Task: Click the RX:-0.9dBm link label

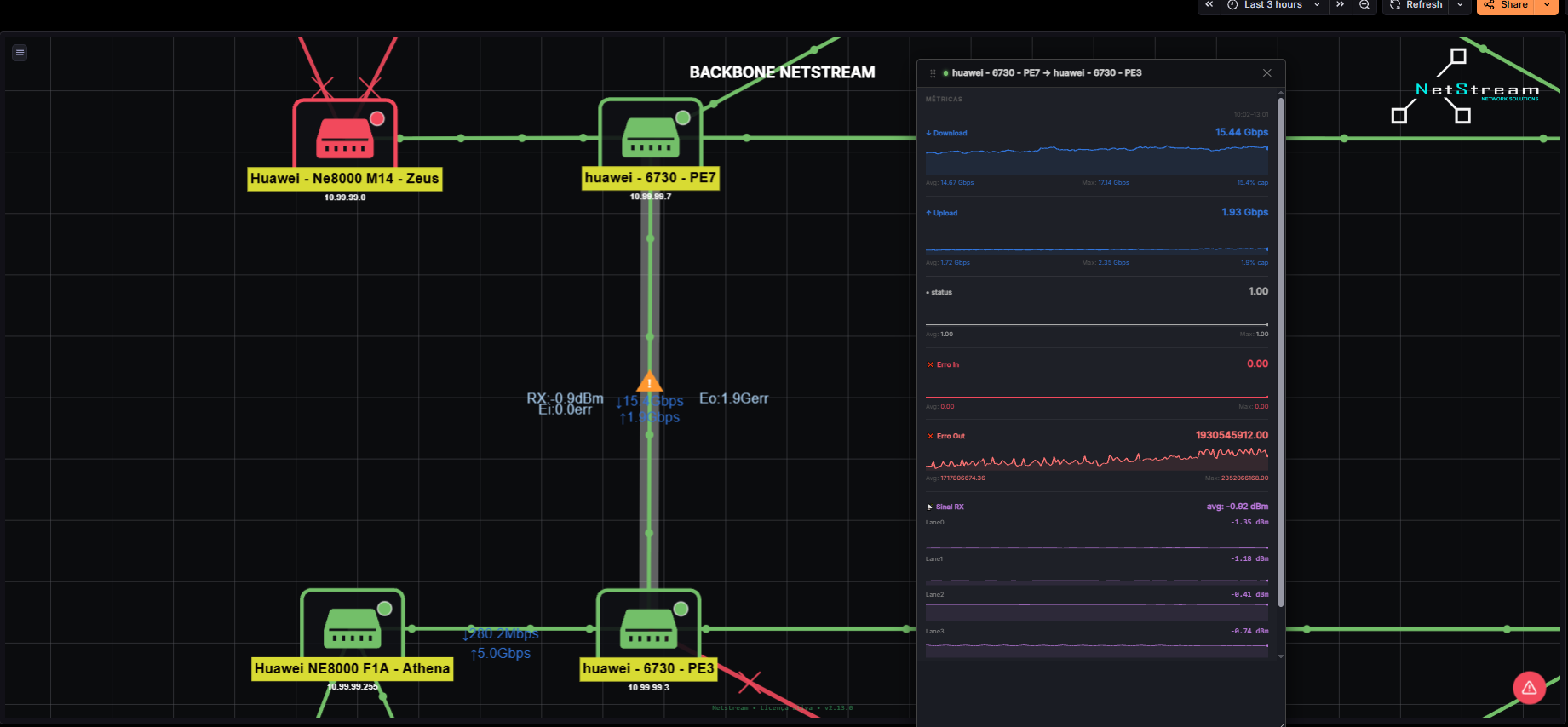Action: click(565, 398)
